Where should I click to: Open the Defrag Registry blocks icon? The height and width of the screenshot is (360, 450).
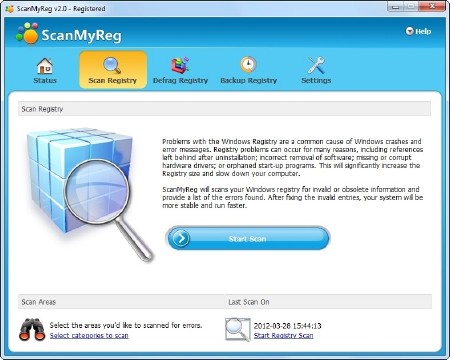pyautogui.click(x=180, y=65)
